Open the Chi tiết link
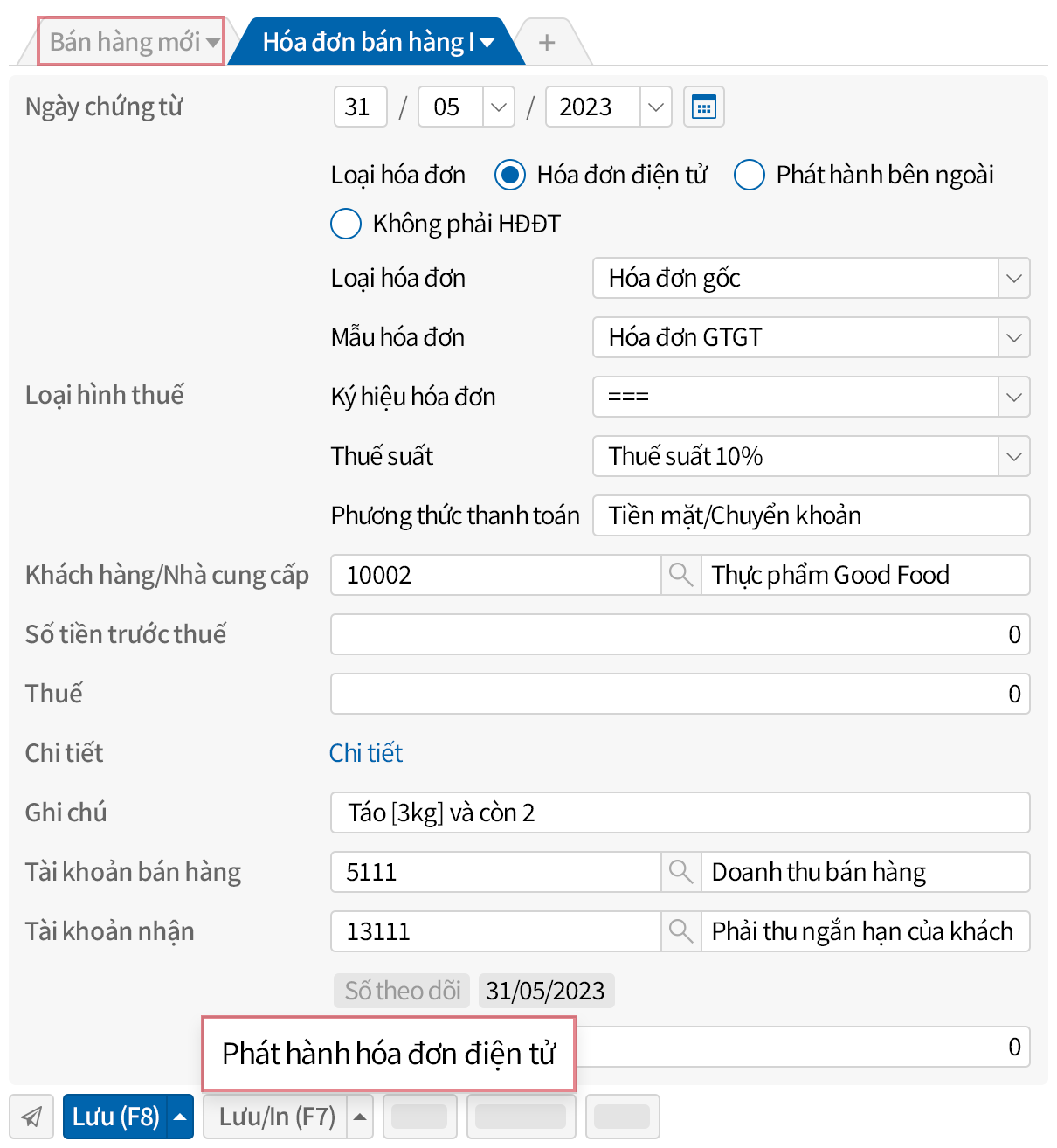The image size is (1057, 1148). pos(366,753)
